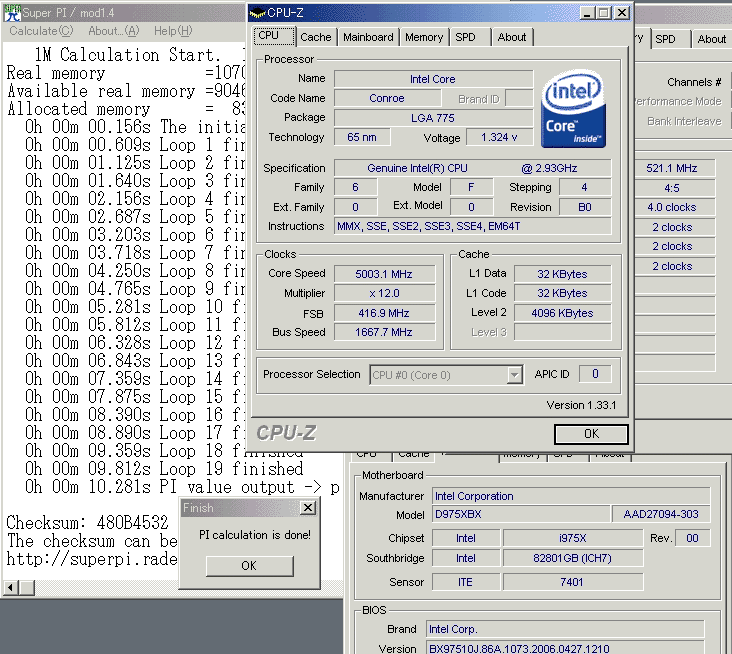Close the Finish dialog with X
The width and height of the screenshot is (732, 654).
pyautogui.click(x=307, y=508)
